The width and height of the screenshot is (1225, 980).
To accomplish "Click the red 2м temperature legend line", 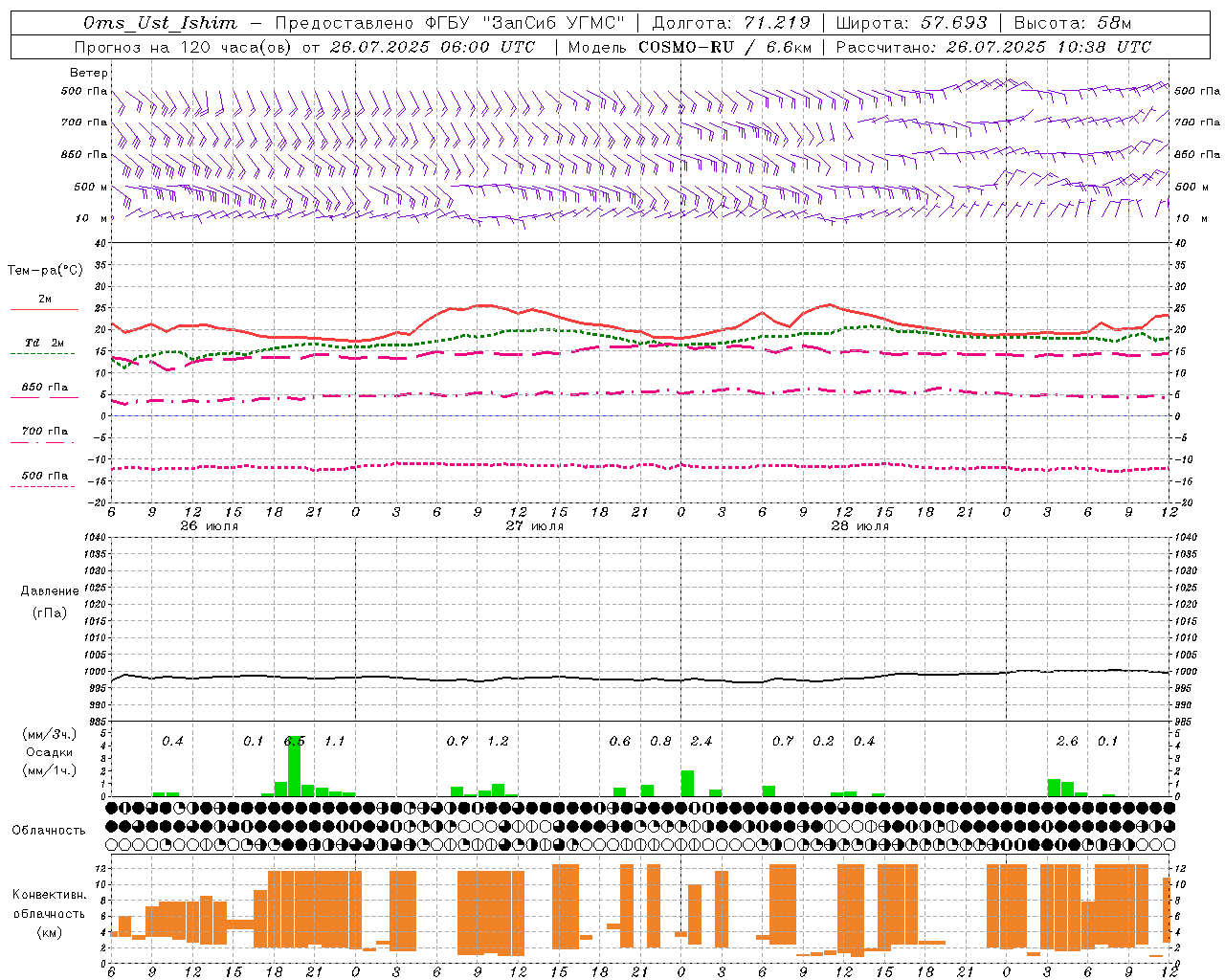I will (44, 309).
